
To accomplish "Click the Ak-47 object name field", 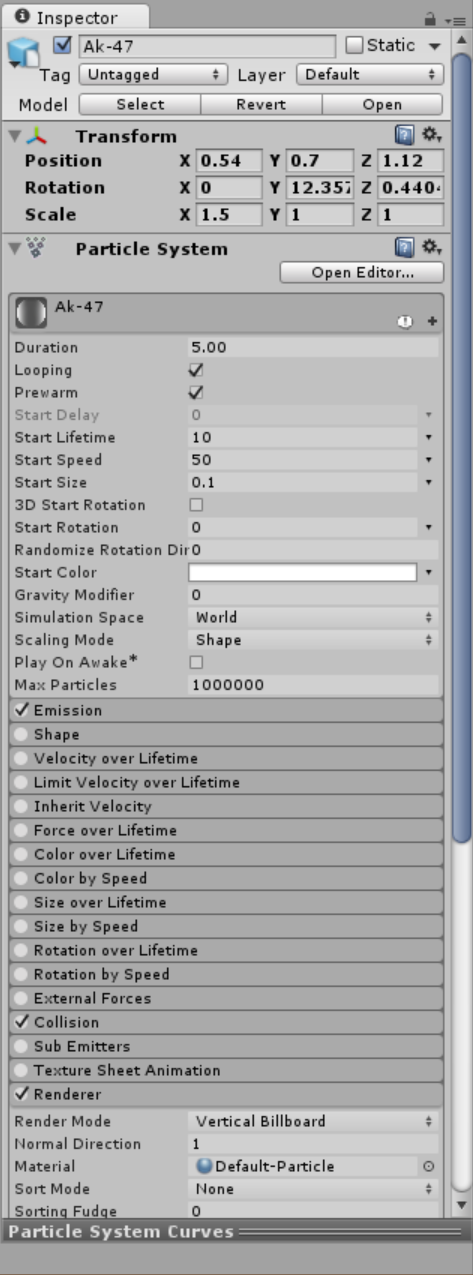I will point(207,46).
